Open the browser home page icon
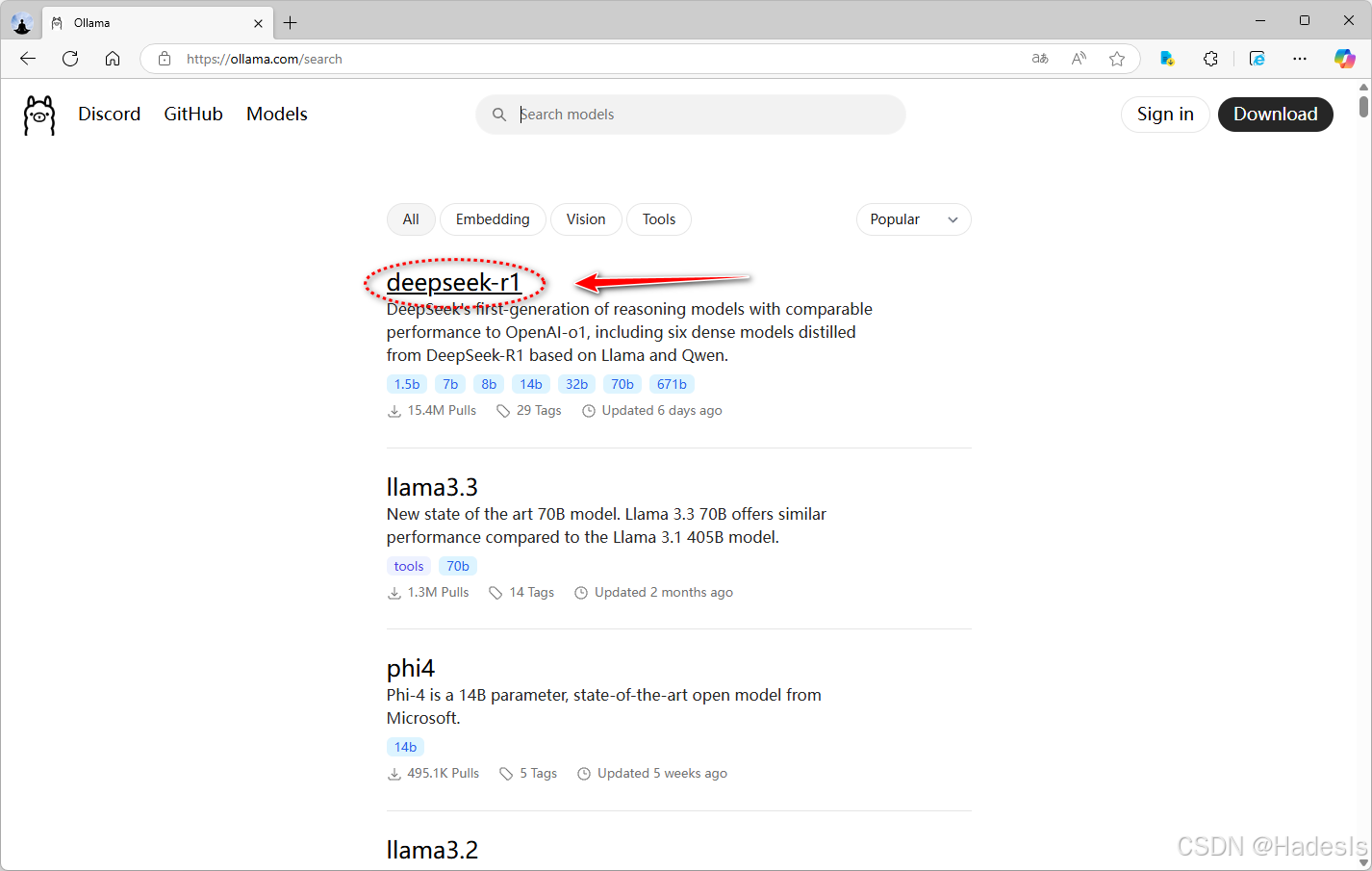This screenshot has height=871, width=1372. tap(113, 59)
